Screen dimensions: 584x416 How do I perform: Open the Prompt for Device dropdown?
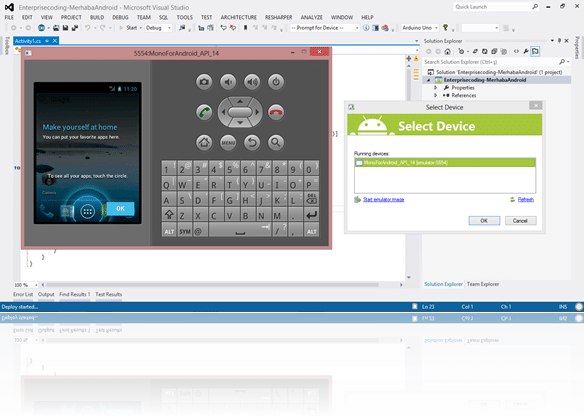pyautogui.click(x=357, y=28)
